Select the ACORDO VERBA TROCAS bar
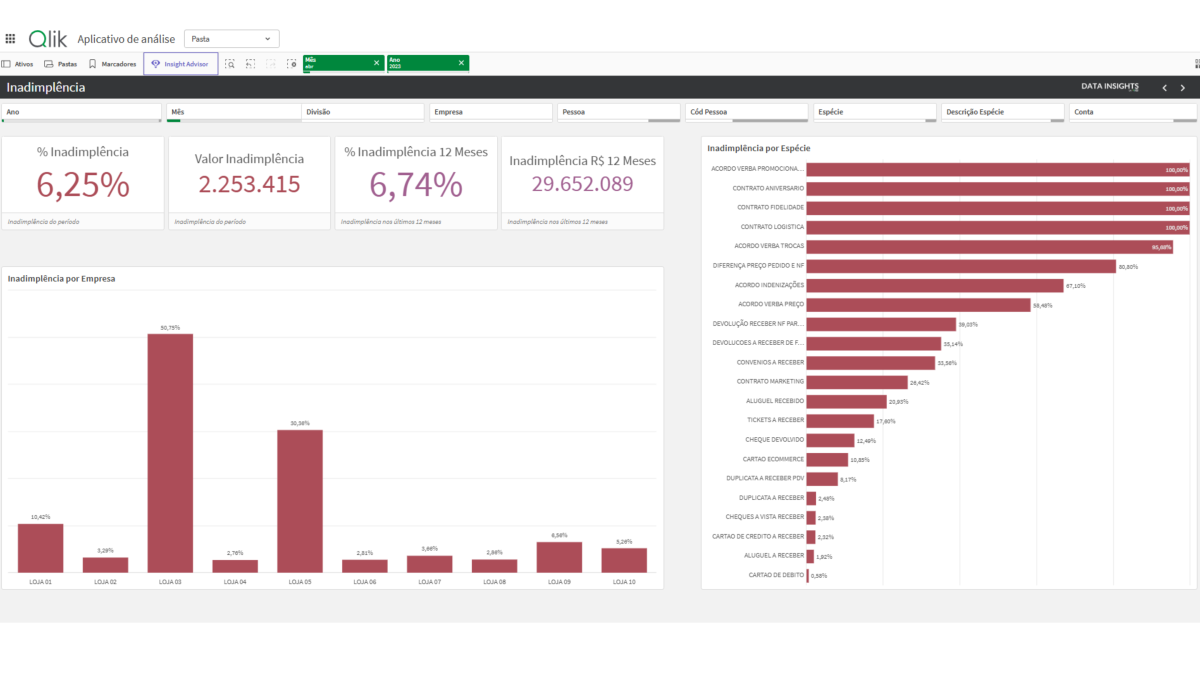Image resolution: width=1200 pixels, height=675 pixels. [988, 246]
